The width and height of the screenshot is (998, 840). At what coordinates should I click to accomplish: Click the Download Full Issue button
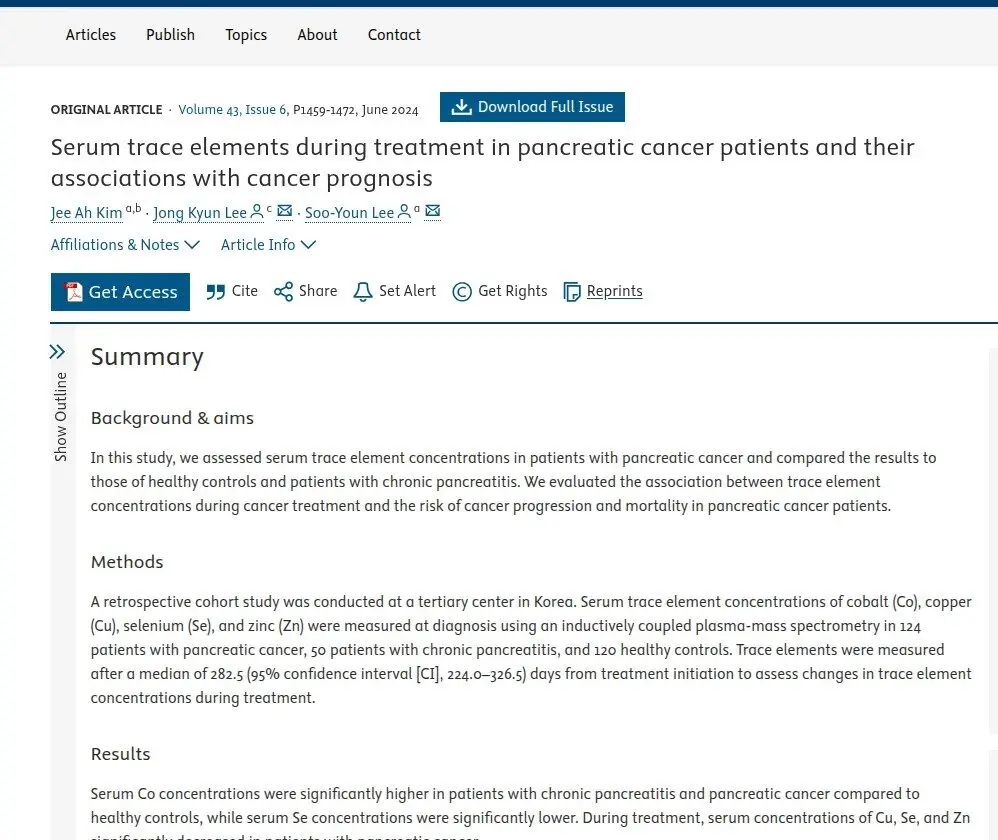532,107
